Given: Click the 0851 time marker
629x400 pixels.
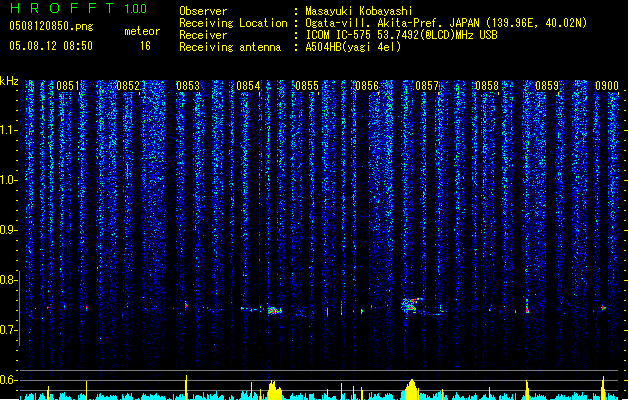Looking at the screenshot, I should [68, 86].
